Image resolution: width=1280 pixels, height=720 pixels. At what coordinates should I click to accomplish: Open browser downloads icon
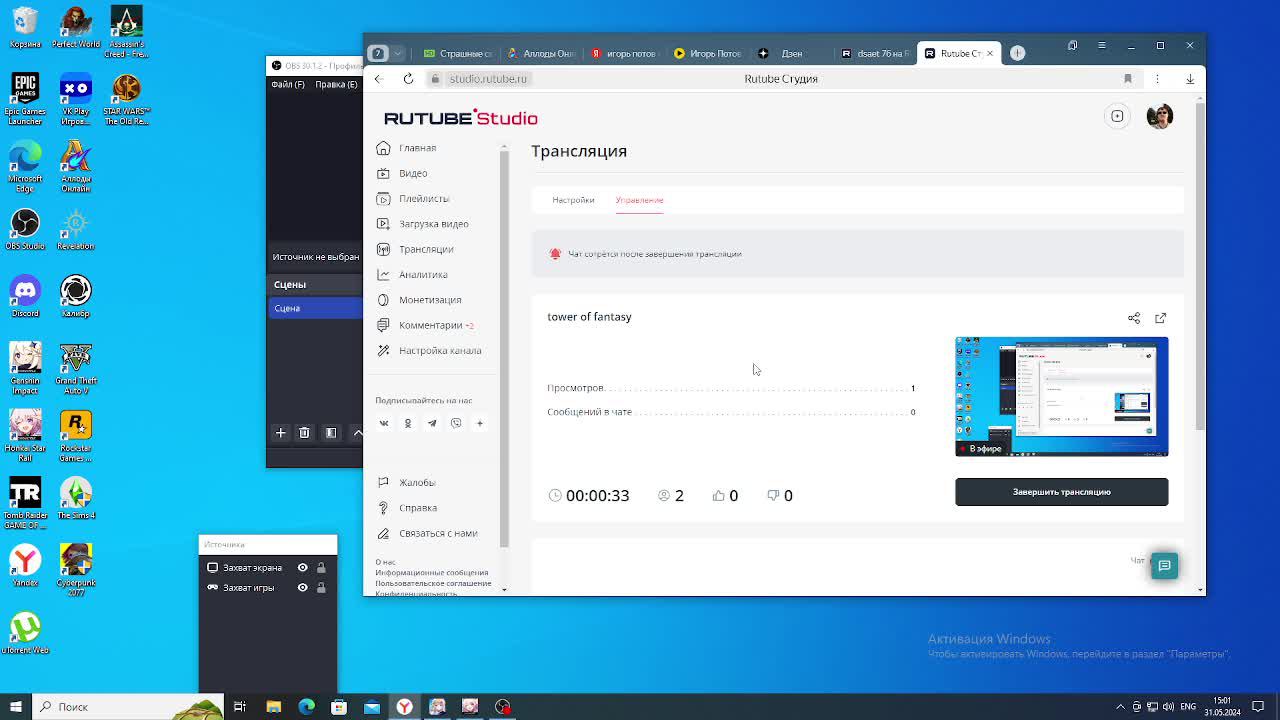point(1190,78)
